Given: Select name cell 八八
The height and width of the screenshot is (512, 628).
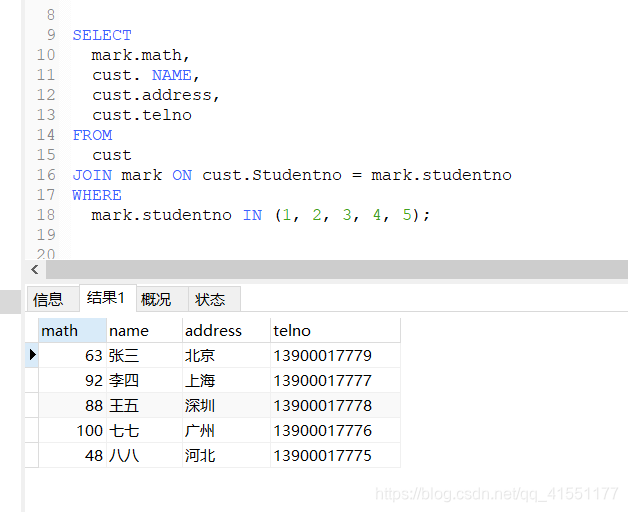Looking at the screenshot, I should click(144, 455).
